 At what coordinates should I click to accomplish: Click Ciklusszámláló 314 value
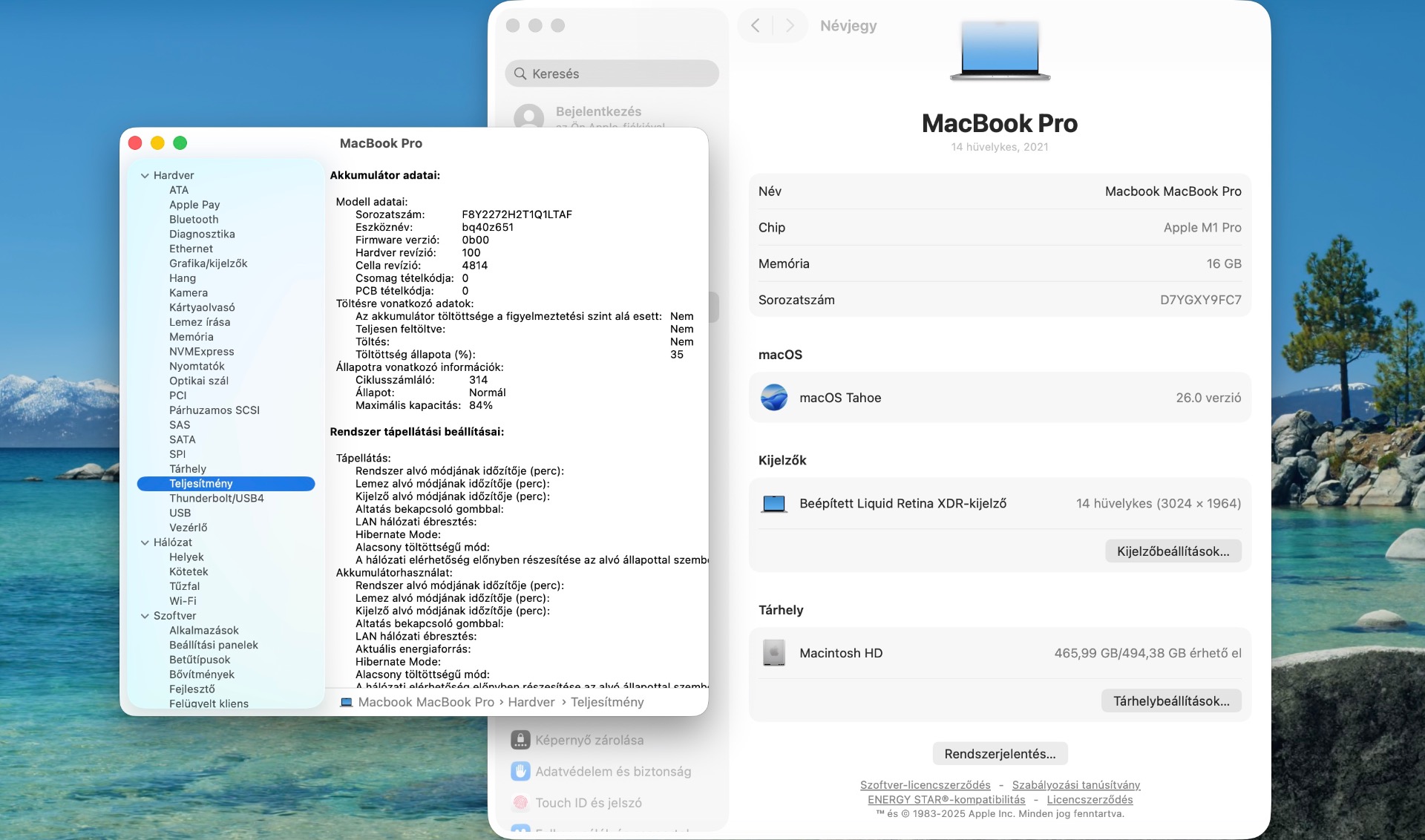[478, 380]
